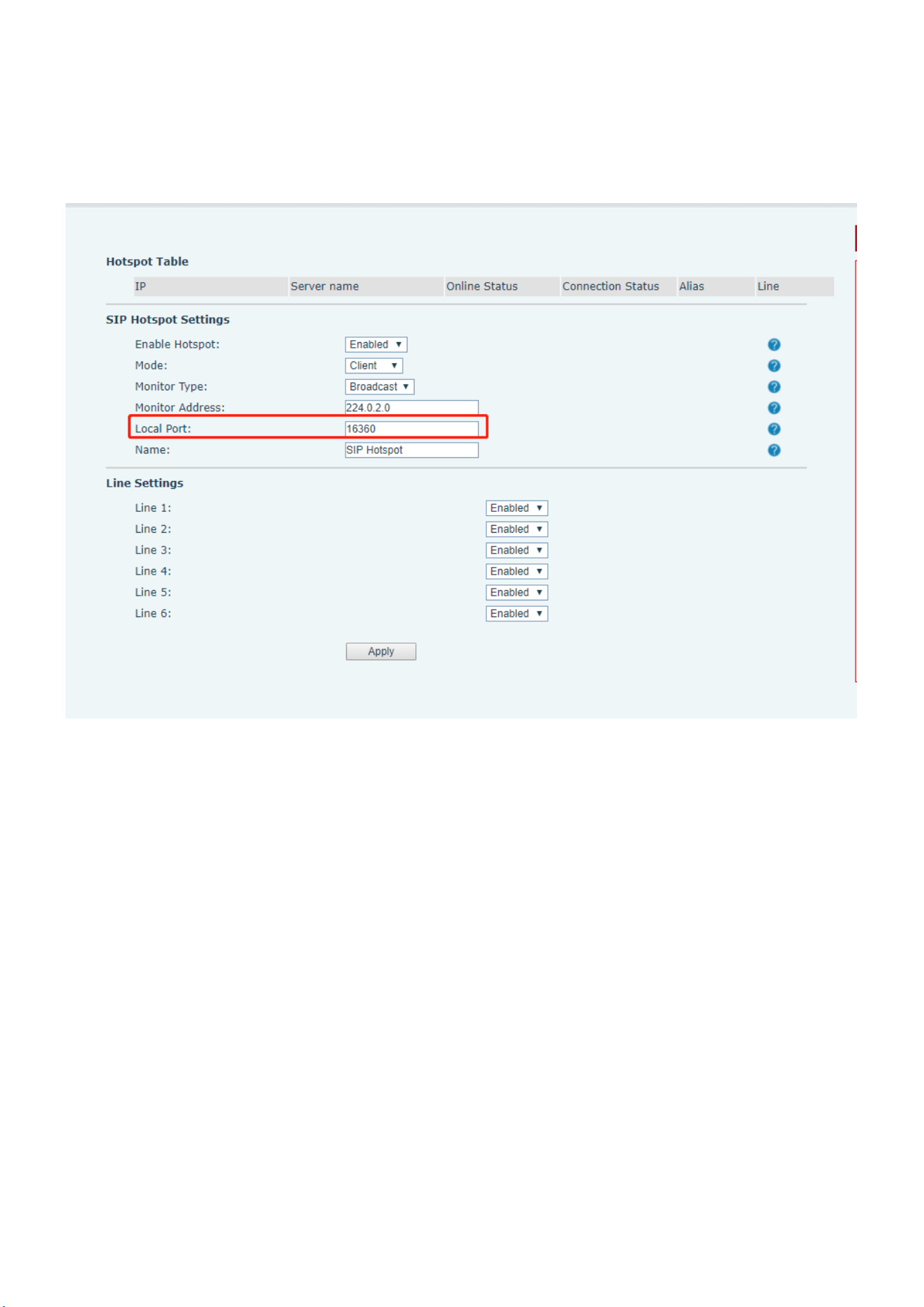This screenshot has width=924, height=1307.
Task: Click the Monitor Address label
Action: [x=180, y=408]
